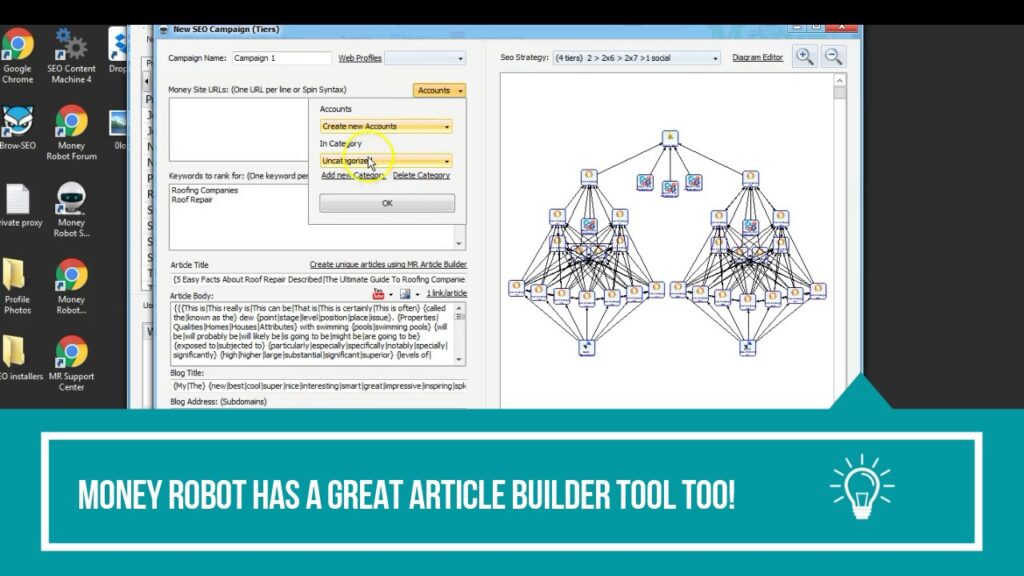Viewport: 1024px width, 576px height.
Task: Click the diagram panel vertical scrollbar
Action: coord(840,242)
